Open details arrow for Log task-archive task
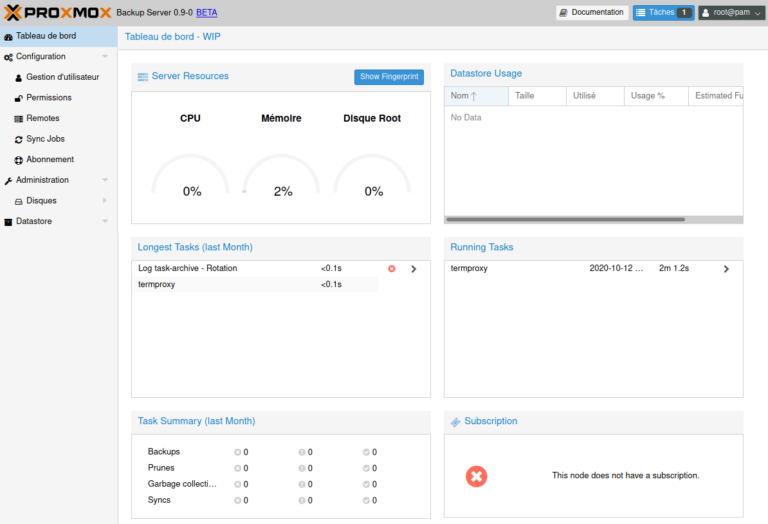 coord(414,269)
